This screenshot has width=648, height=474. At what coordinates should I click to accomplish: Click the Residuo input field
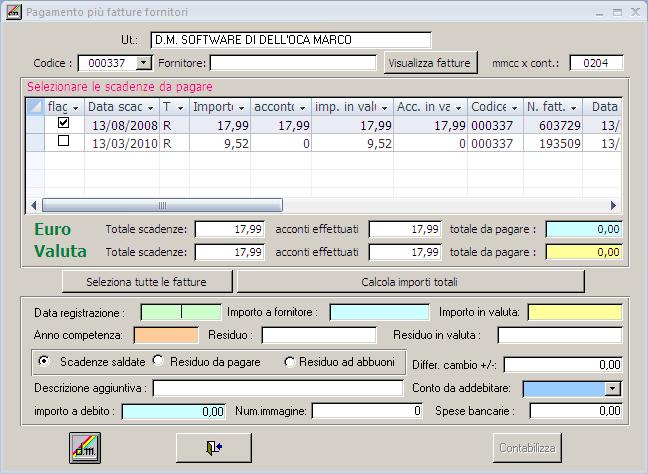(319, 335)
